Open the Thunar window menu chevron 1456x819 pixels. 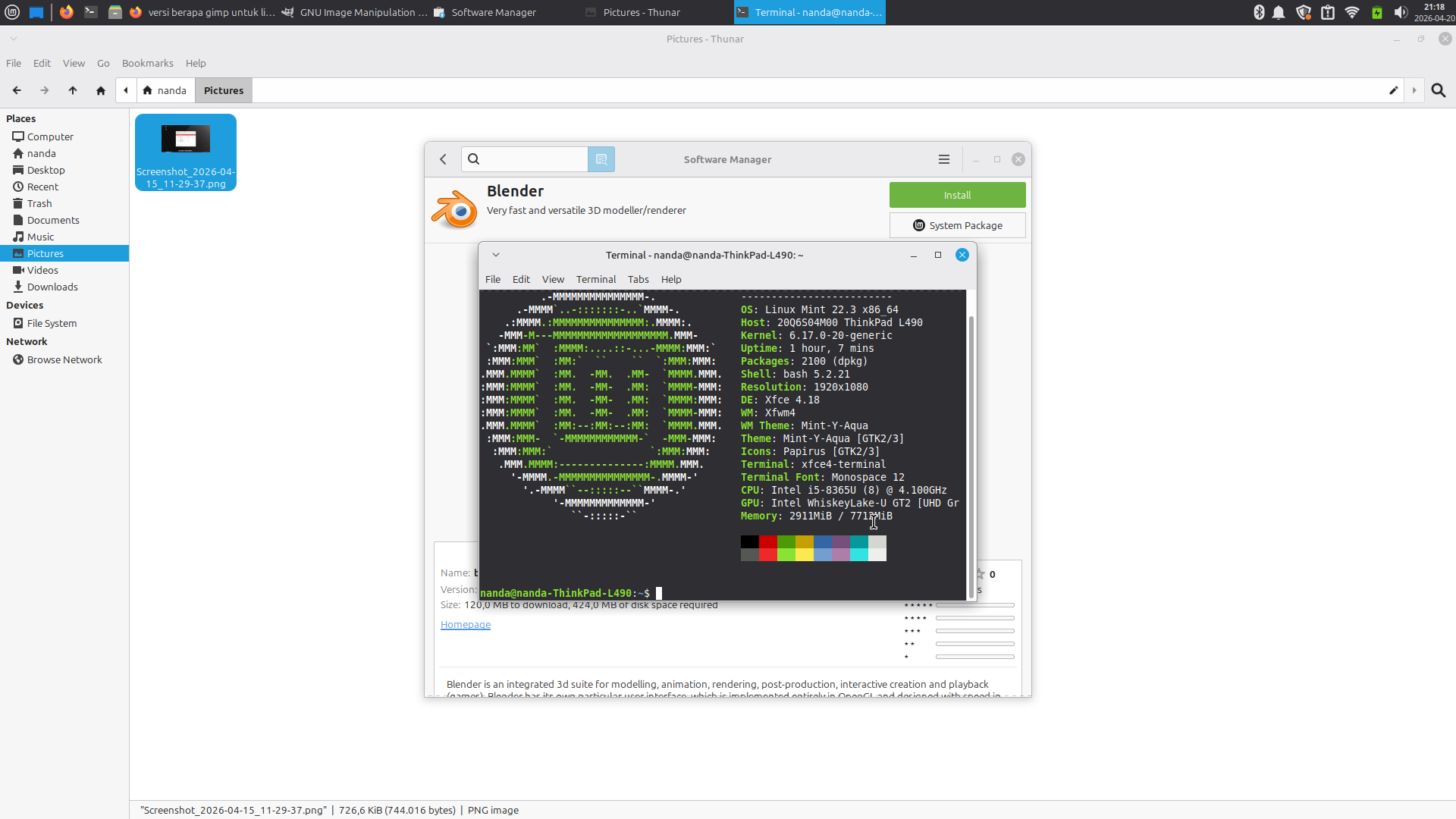click(x=14, y=39)
